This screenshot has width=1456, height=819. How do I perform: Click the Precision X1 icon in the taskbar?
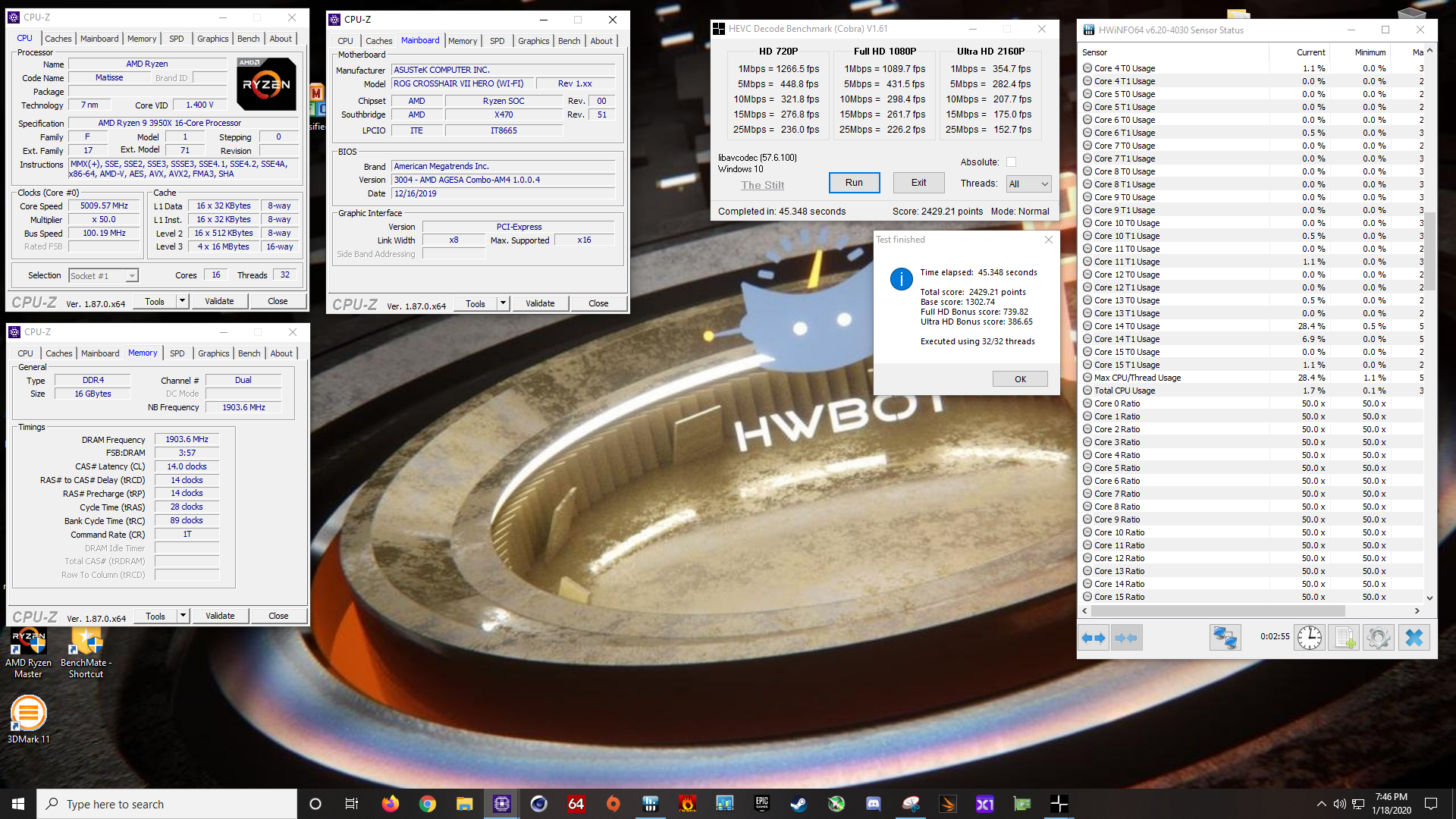tap(985, 804)
